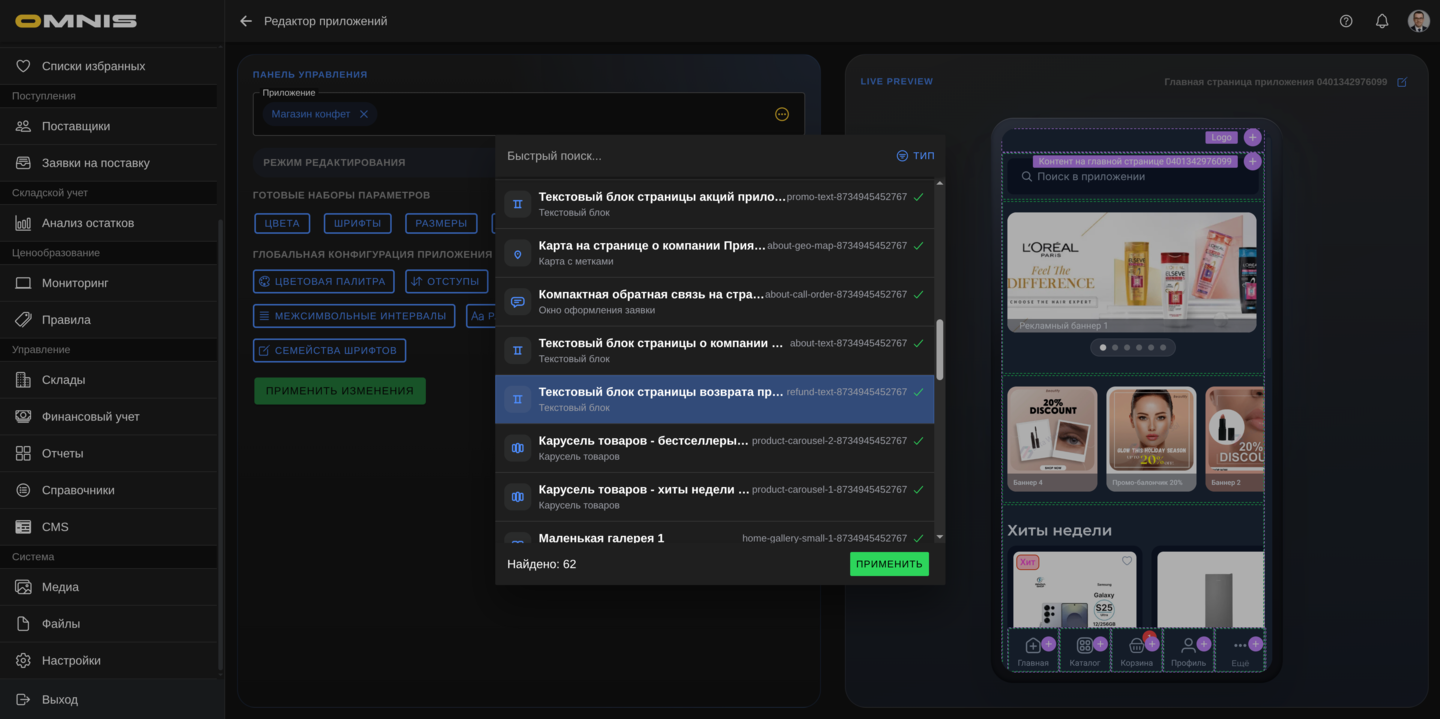The height and width of the screenshot is (719, 1440).
Task: Open the help question mark icon
Action: coord(1346,21)
